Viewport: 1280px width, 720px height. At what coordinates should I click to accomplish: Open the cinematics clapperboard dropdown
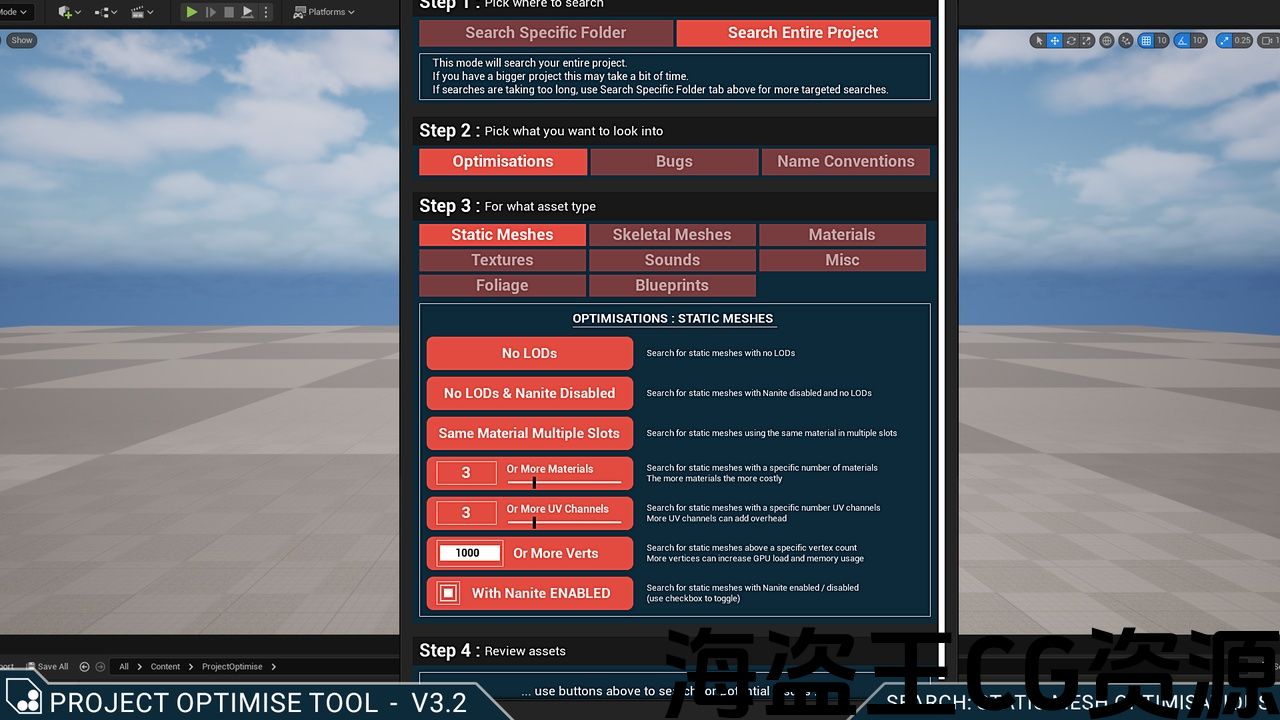click(142, 12)
